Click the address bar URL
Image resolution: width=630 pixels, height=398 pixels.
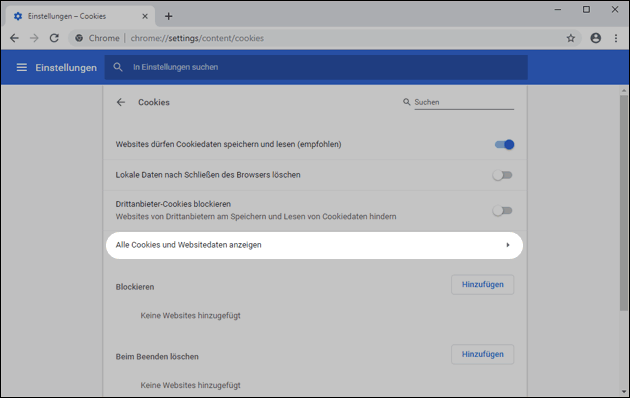(x=197, y=38)
